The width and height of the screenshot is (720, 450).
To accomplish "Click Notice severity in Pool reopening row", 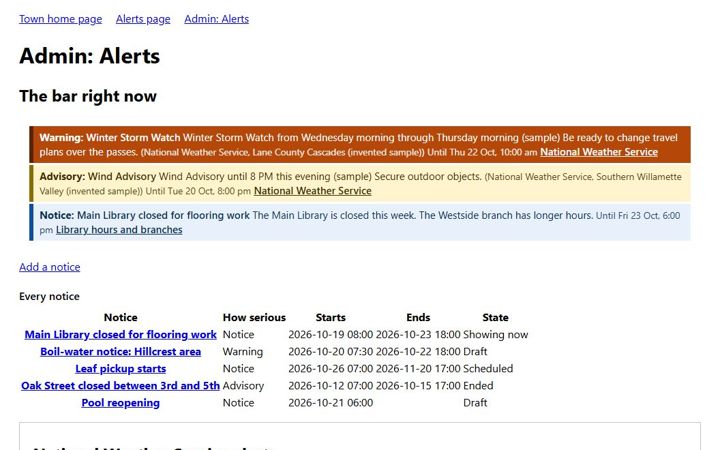I will (238, 403).
